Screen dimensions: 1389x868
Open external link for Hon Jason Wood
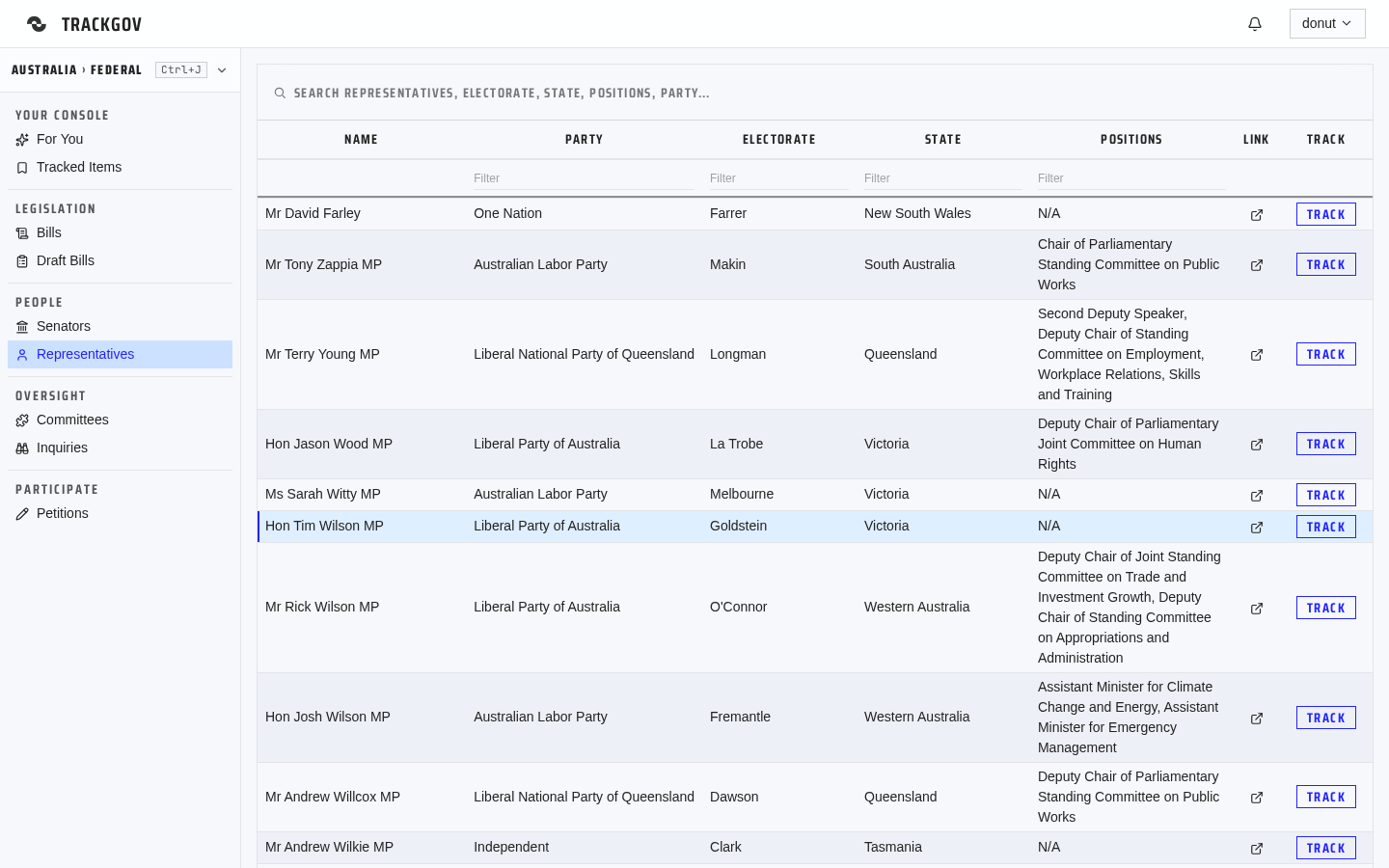point(1257,445)
